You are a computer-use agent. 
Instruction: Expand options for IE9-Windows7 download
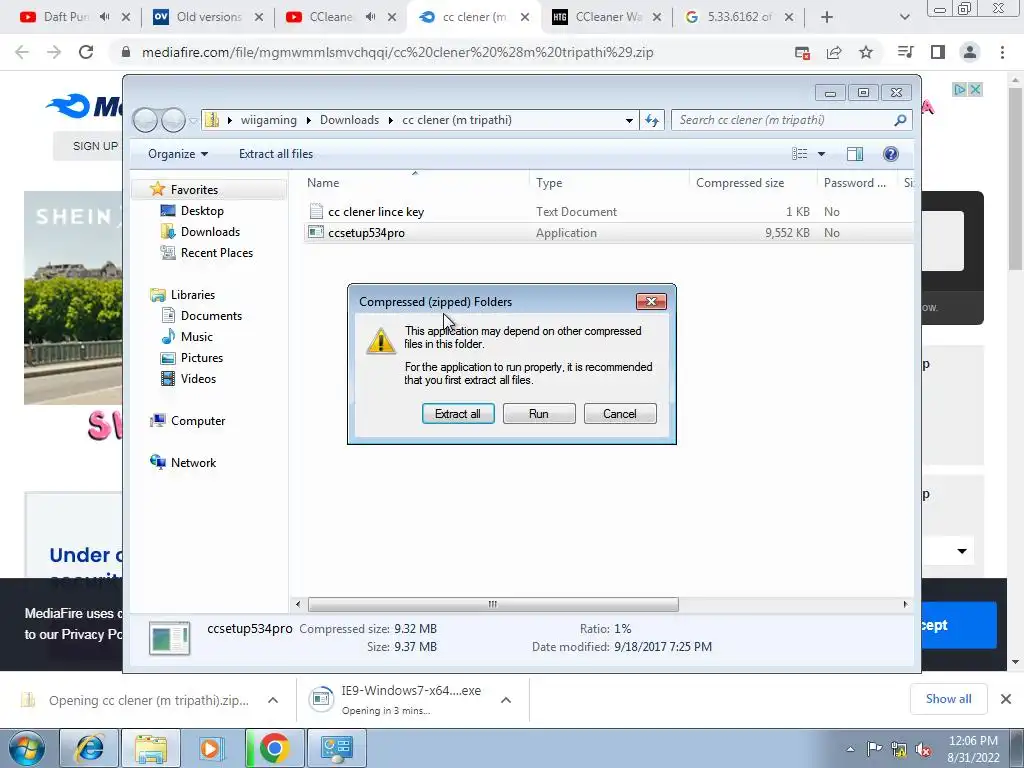pos(505,700)
